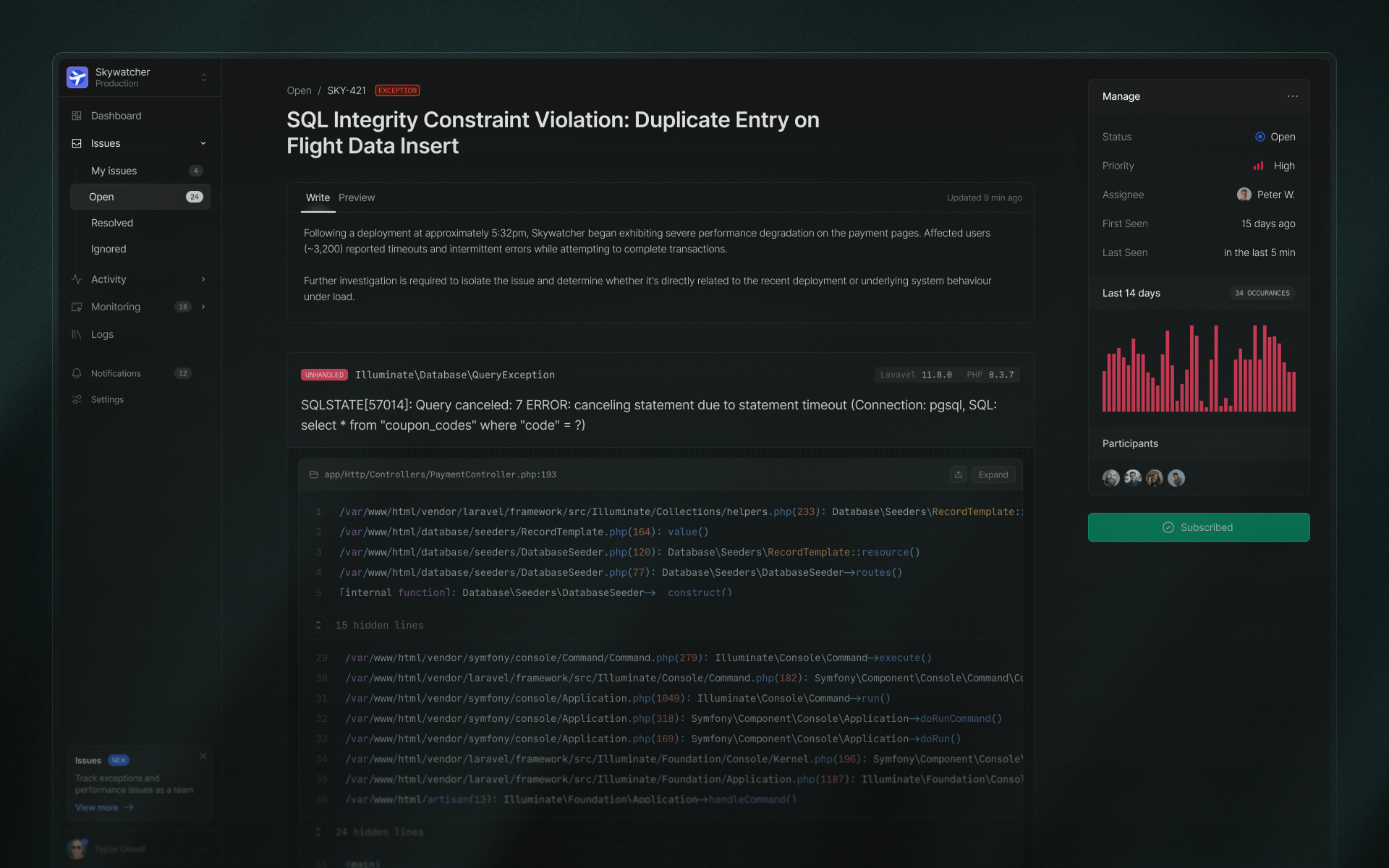Open Settings from the sidebar
1389x868 pixels.
click(x=107, y=399)
